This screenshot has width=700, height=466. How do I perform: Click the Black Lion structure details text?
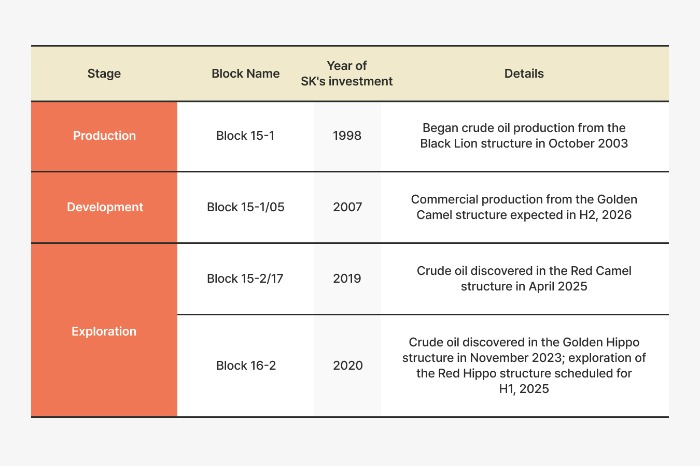coord(524,136)
